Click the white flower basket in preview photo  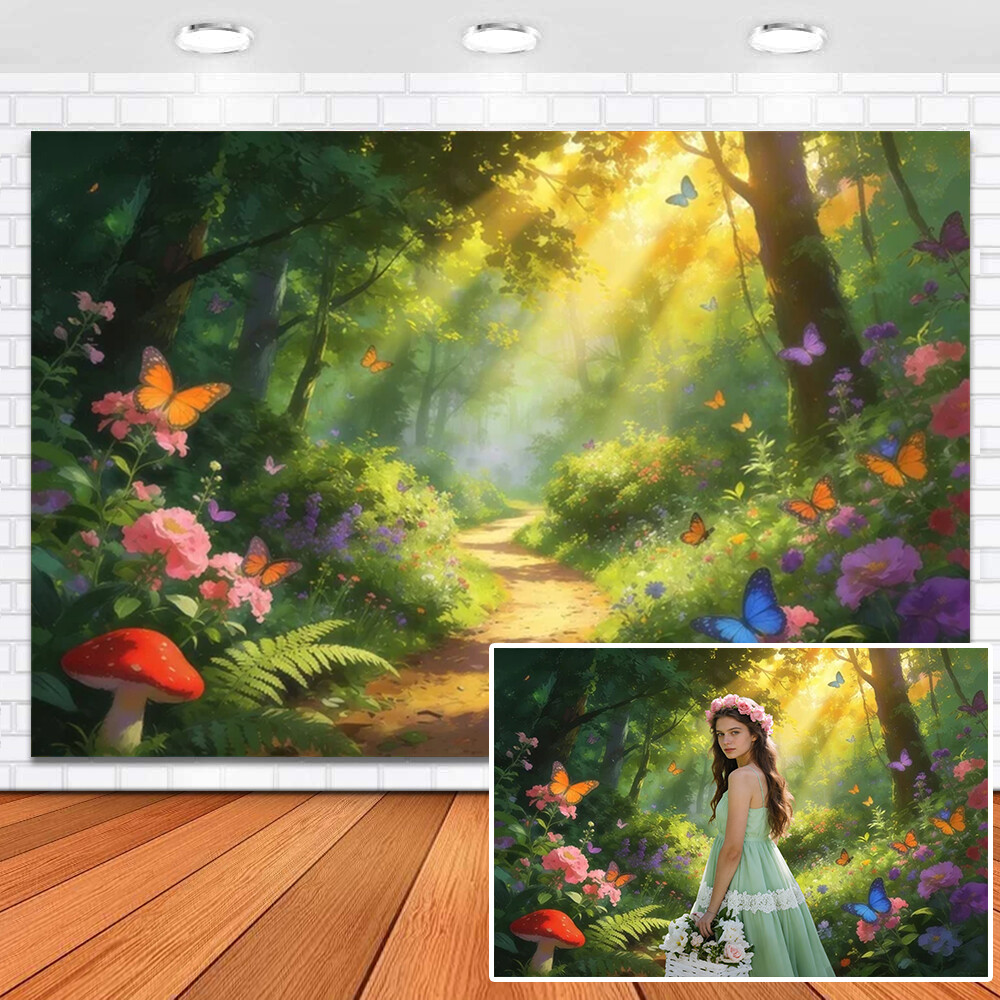[x=709, y=945]
